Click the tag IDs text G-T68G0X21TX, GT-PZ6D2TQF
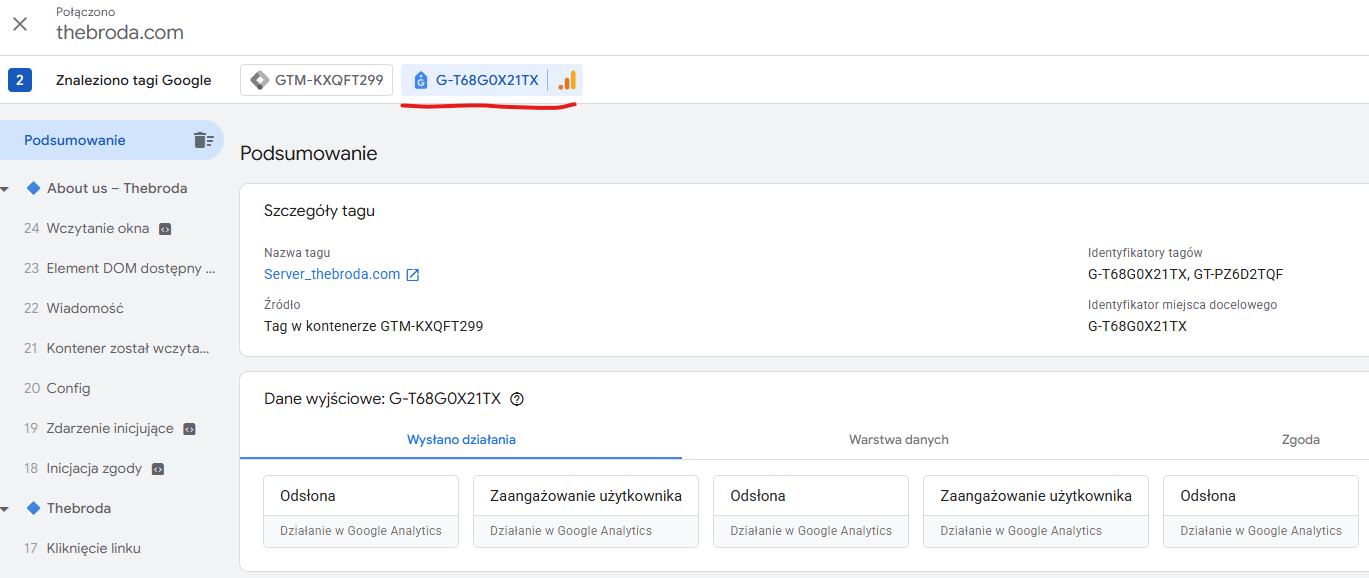1369x578 pixels. pos(1185,274)
